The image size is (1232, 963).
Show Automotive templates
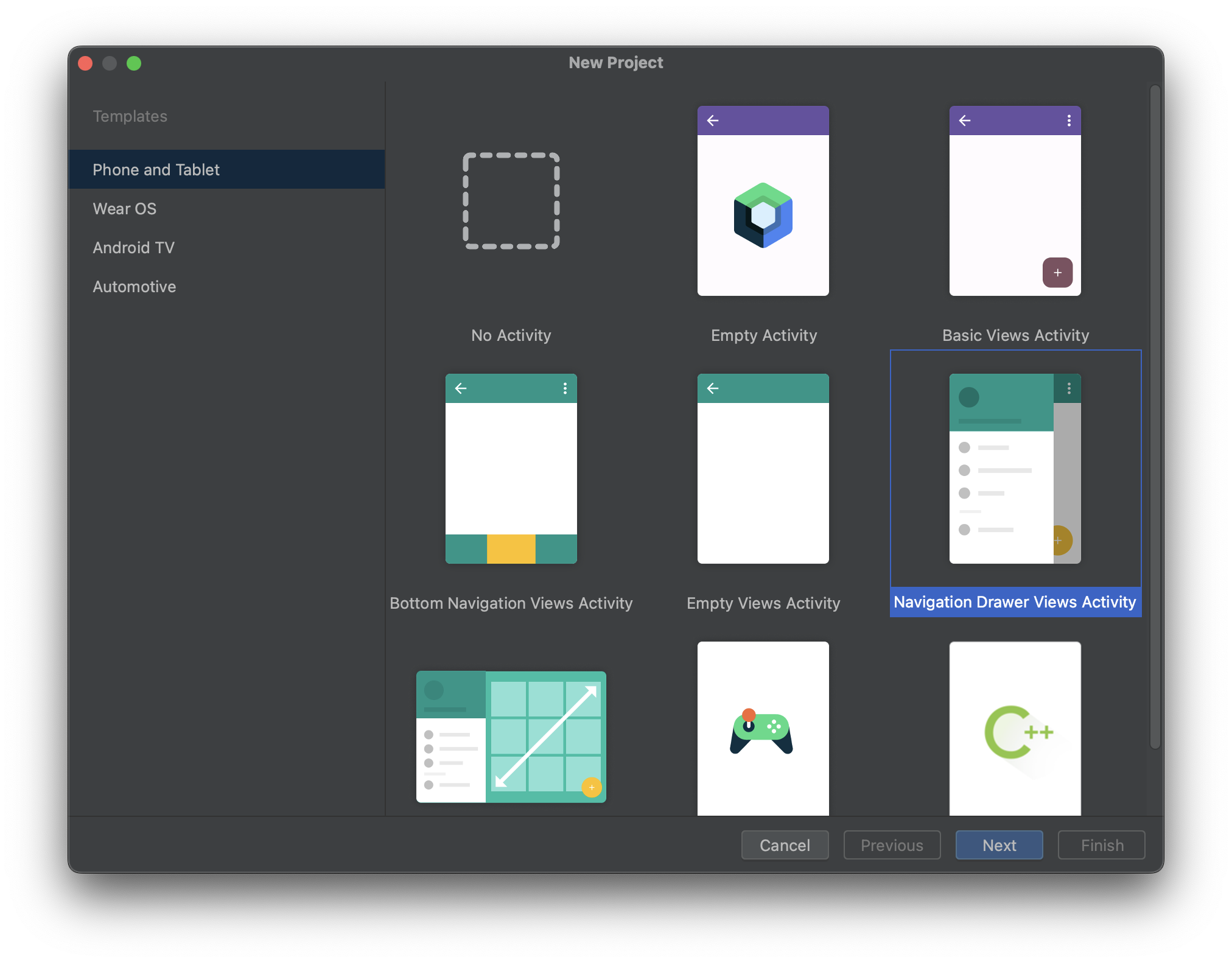(134, 287)
